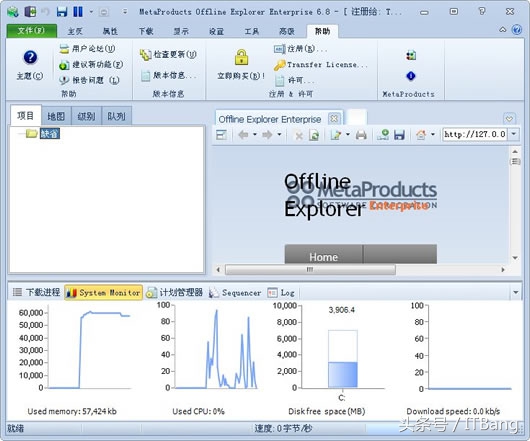
Task: Click the pause icon in title bar
Action: tap(78, 12)
